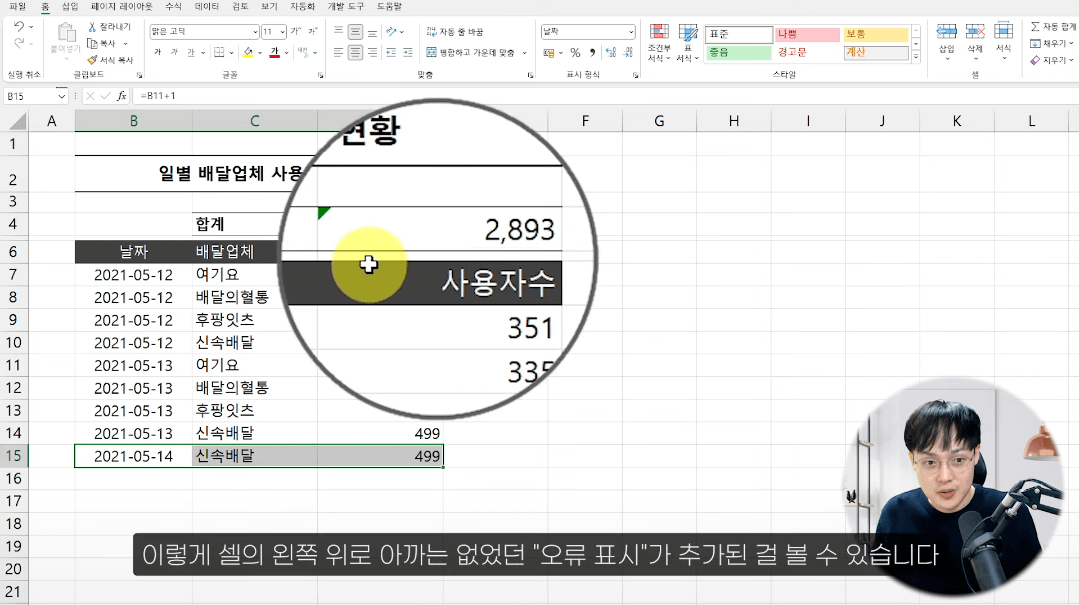1079x605 pixels.
Task: Click the text orientation icon
Action: pyautogui.click(x=392, y=31)
